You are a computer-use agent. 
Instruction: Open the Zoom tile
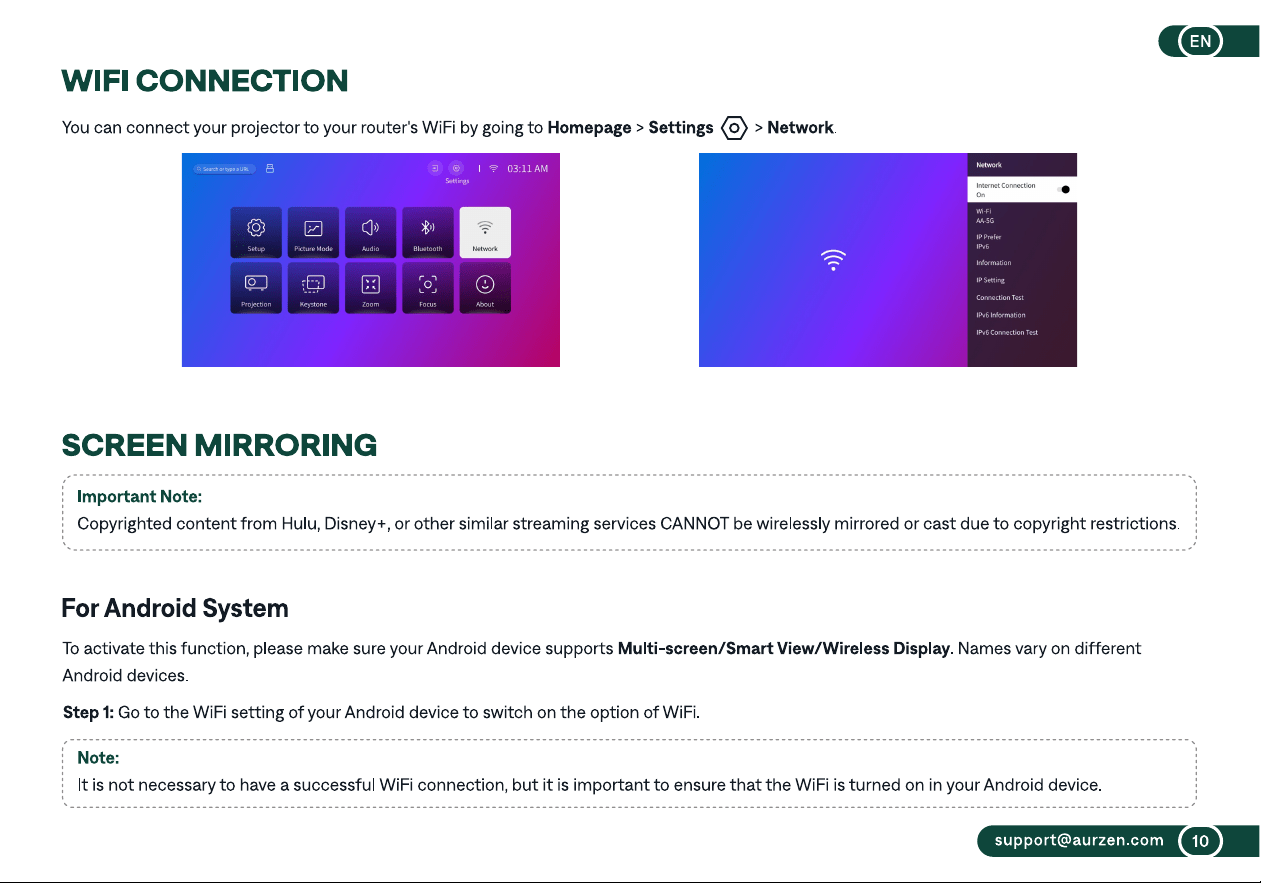click(x=370, y=288)
